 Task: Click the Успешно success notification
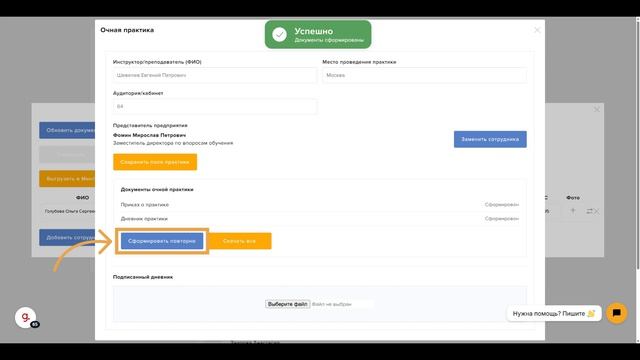[318, 35]
